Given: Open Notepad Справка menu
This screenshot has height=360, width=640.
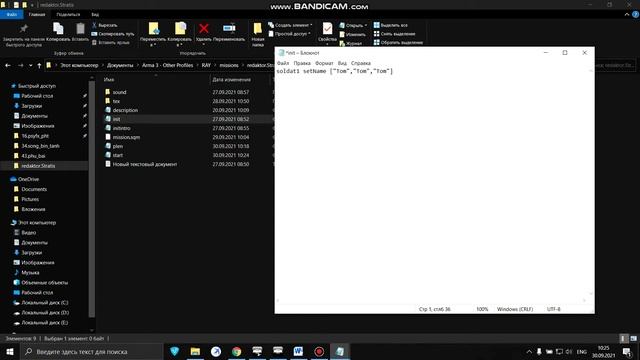Looking at the screenshot, I should pos(361,63).
